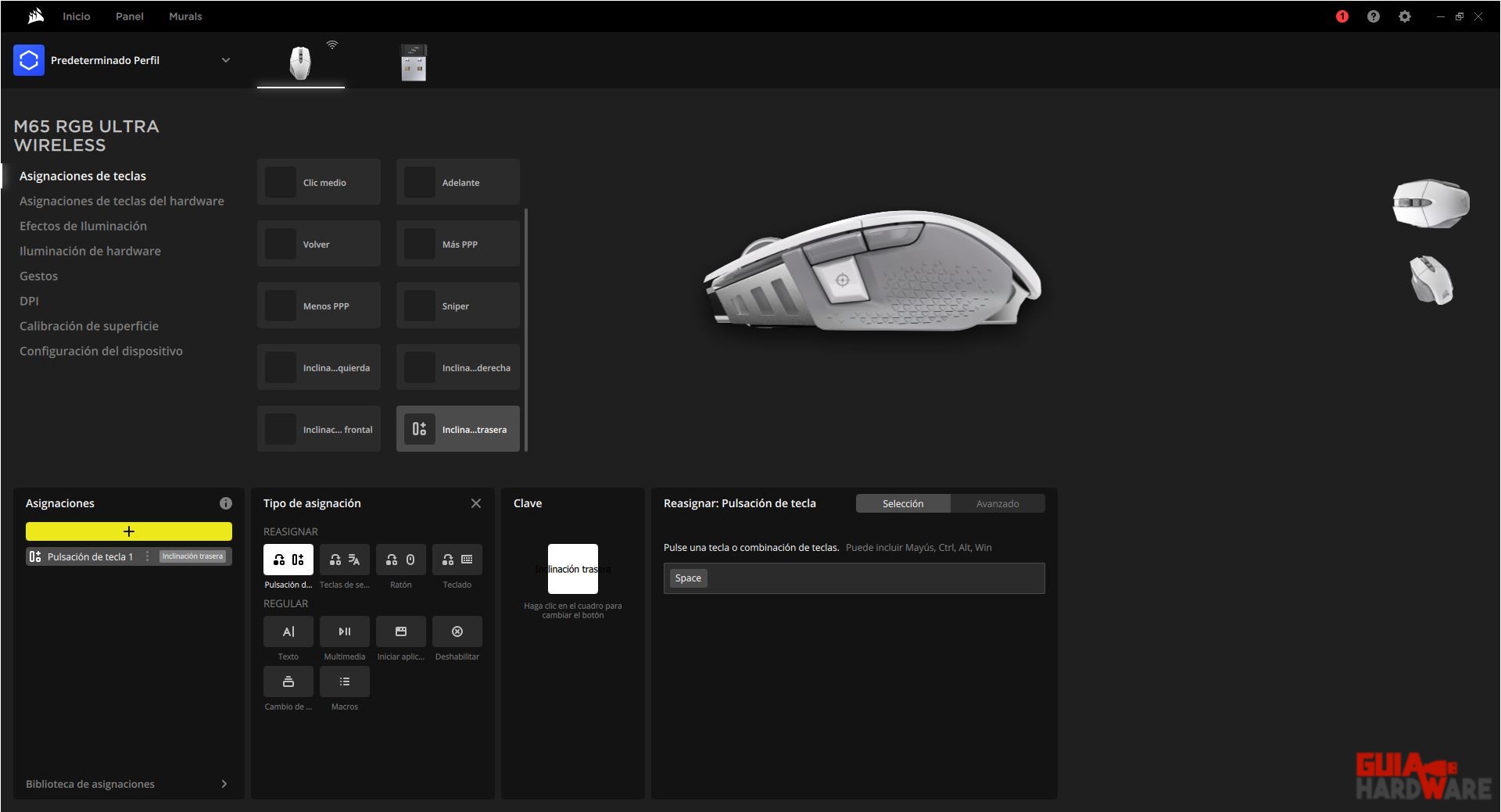The height and width of the screenshot is (812, 1501).
Task: Open DPI section
Action: [29, 301]
